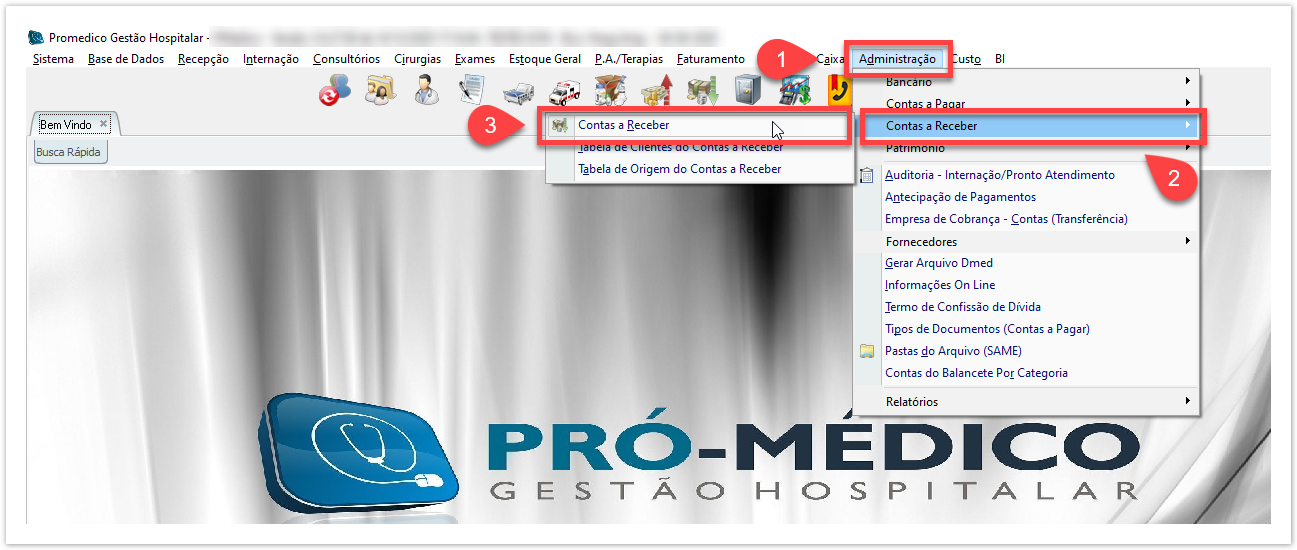The height and width of the screenshot is (550, 1297).
Task: Open the Administração menu
Action: coord(896,59)
